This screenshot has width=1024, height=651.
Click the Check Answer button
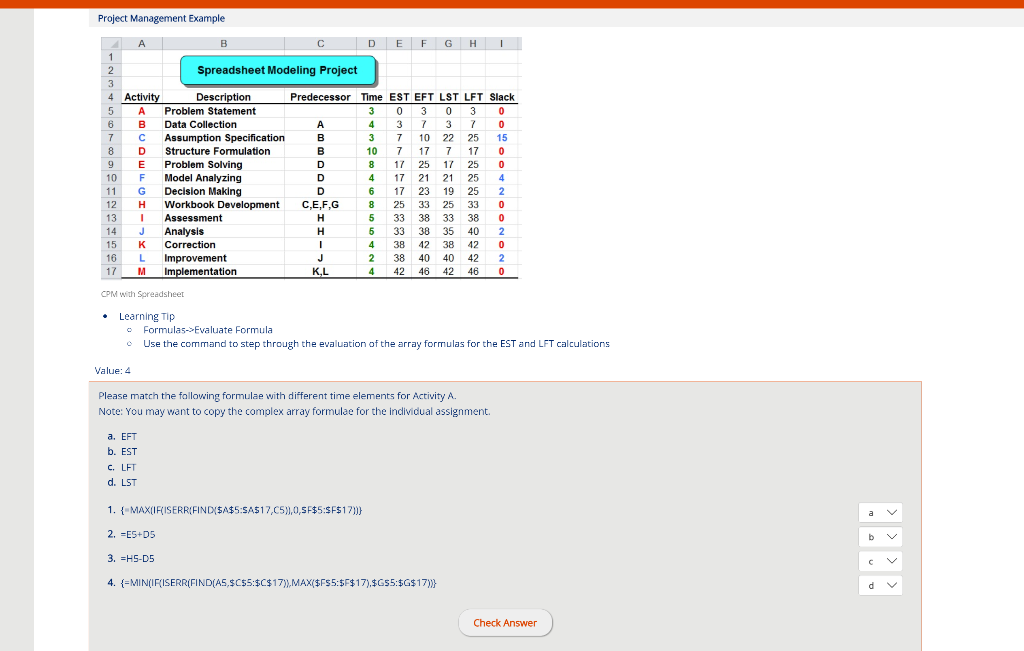tap(505, 622)
